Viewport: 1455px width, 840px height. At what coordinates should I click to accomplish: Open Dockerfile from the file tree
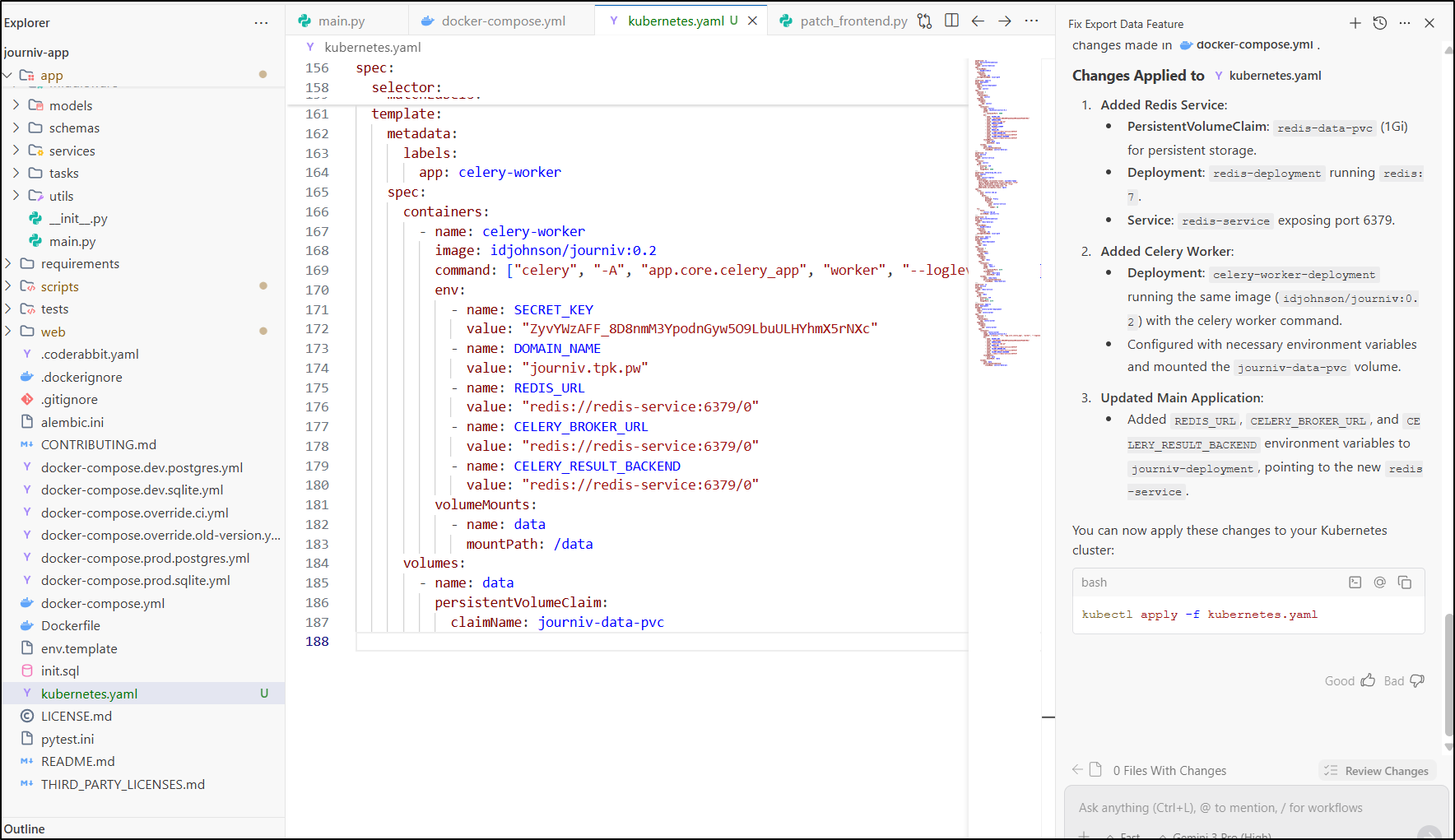pos(71,626)
